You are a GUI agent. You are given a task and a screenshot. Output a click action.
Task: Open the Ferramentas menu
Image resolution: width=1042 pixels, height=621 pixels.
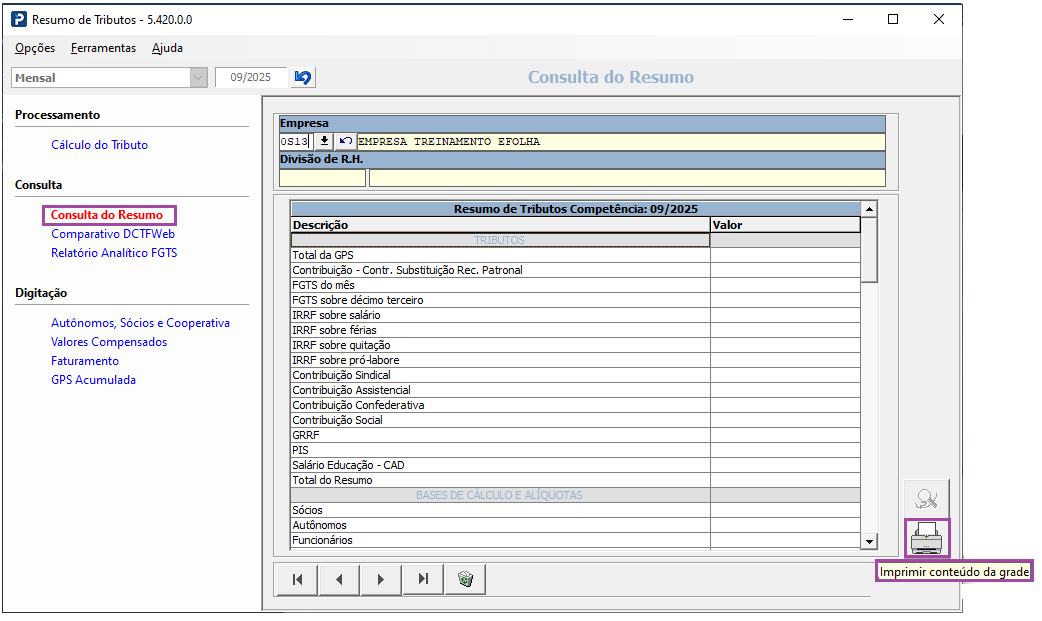pos(103,48)
